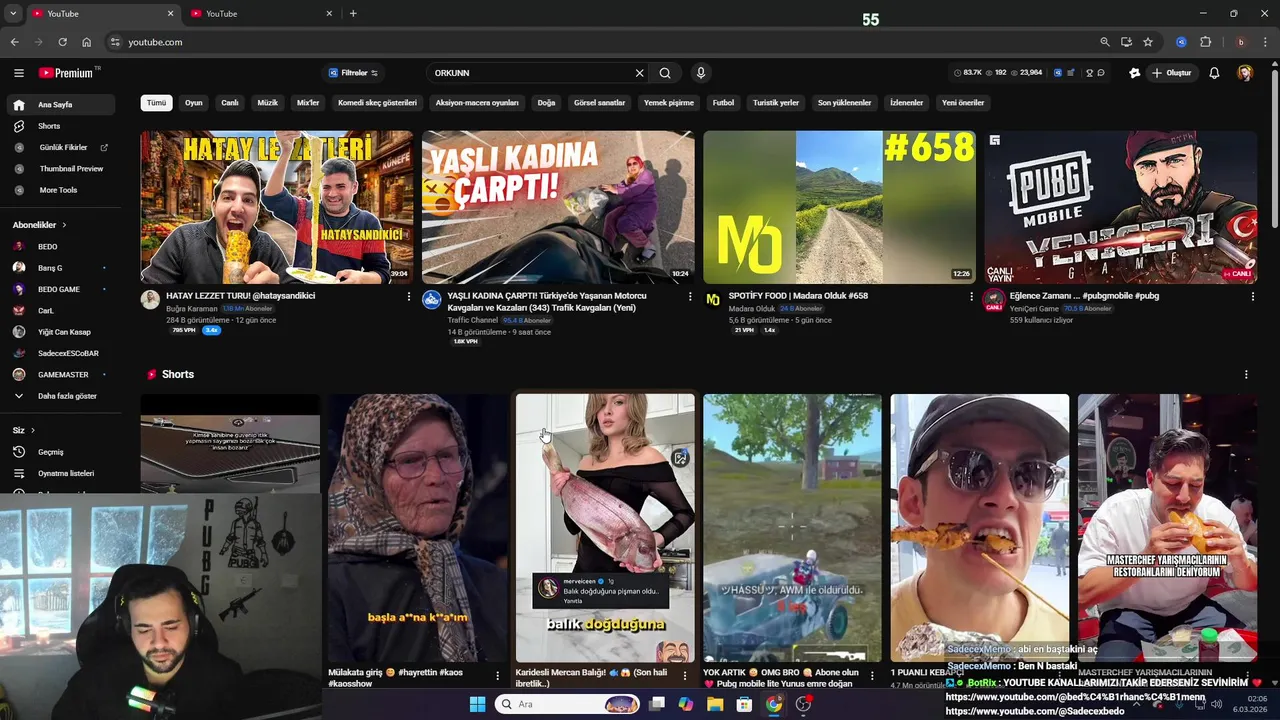The image size is (1280, 720).
Task: Click the search magnifier button
Action: [x=665, y=73]
